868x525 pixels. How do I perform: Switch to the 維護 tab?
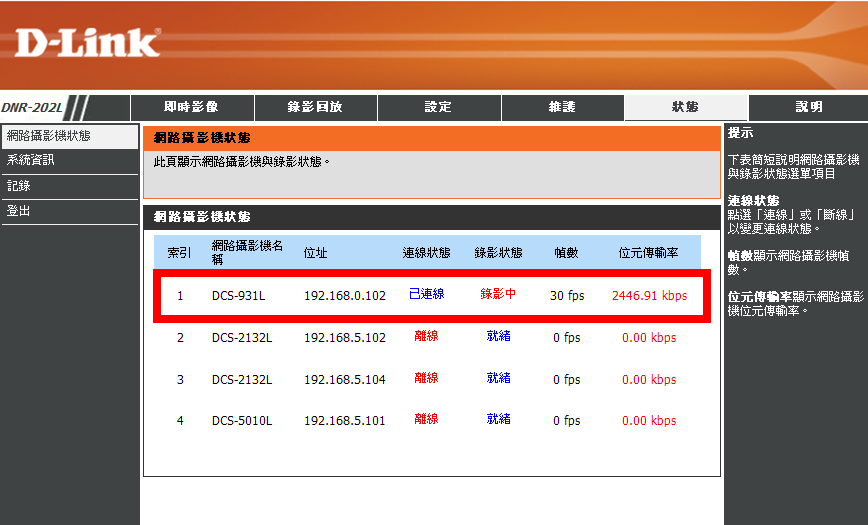tap(563, 107)
